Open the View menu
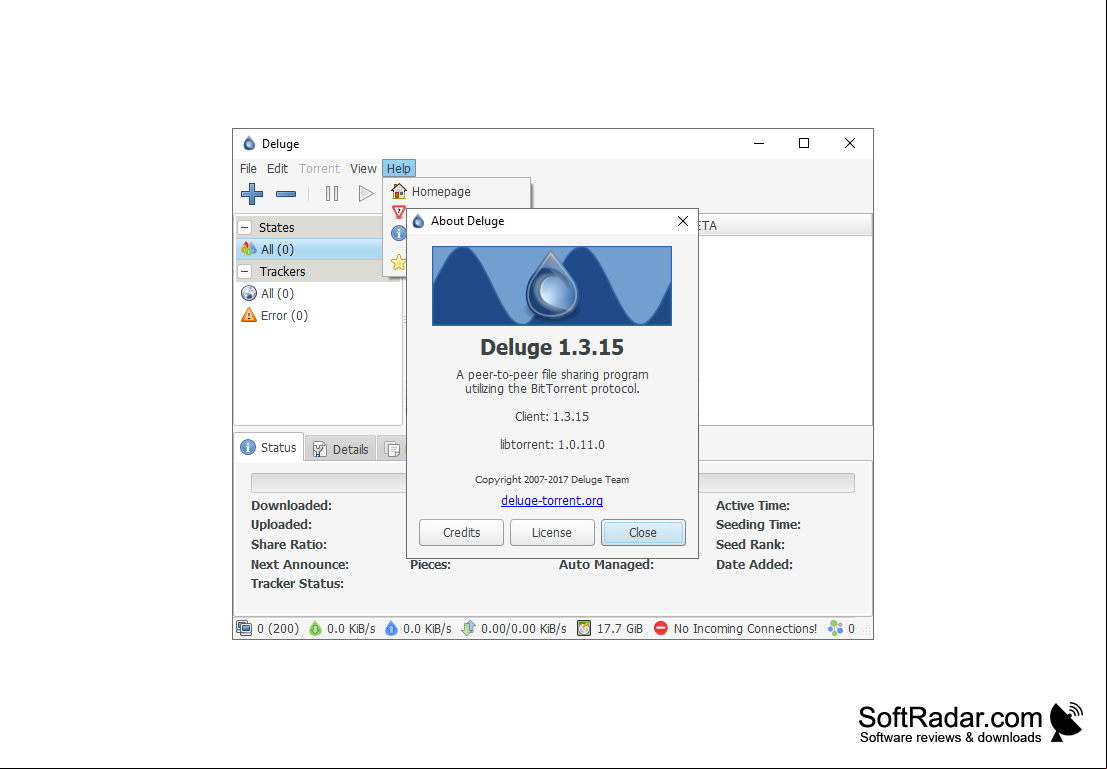 363,169
